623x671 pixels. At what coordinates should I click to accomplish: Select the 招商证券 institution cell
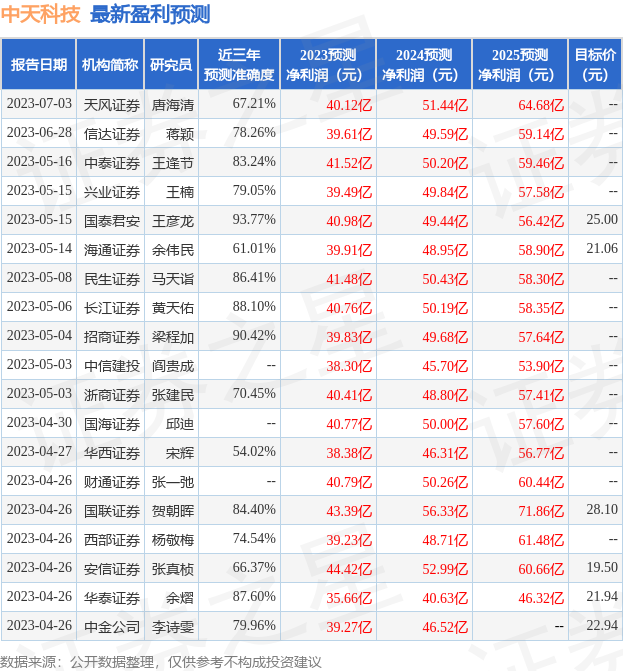[x=112, y=337]
